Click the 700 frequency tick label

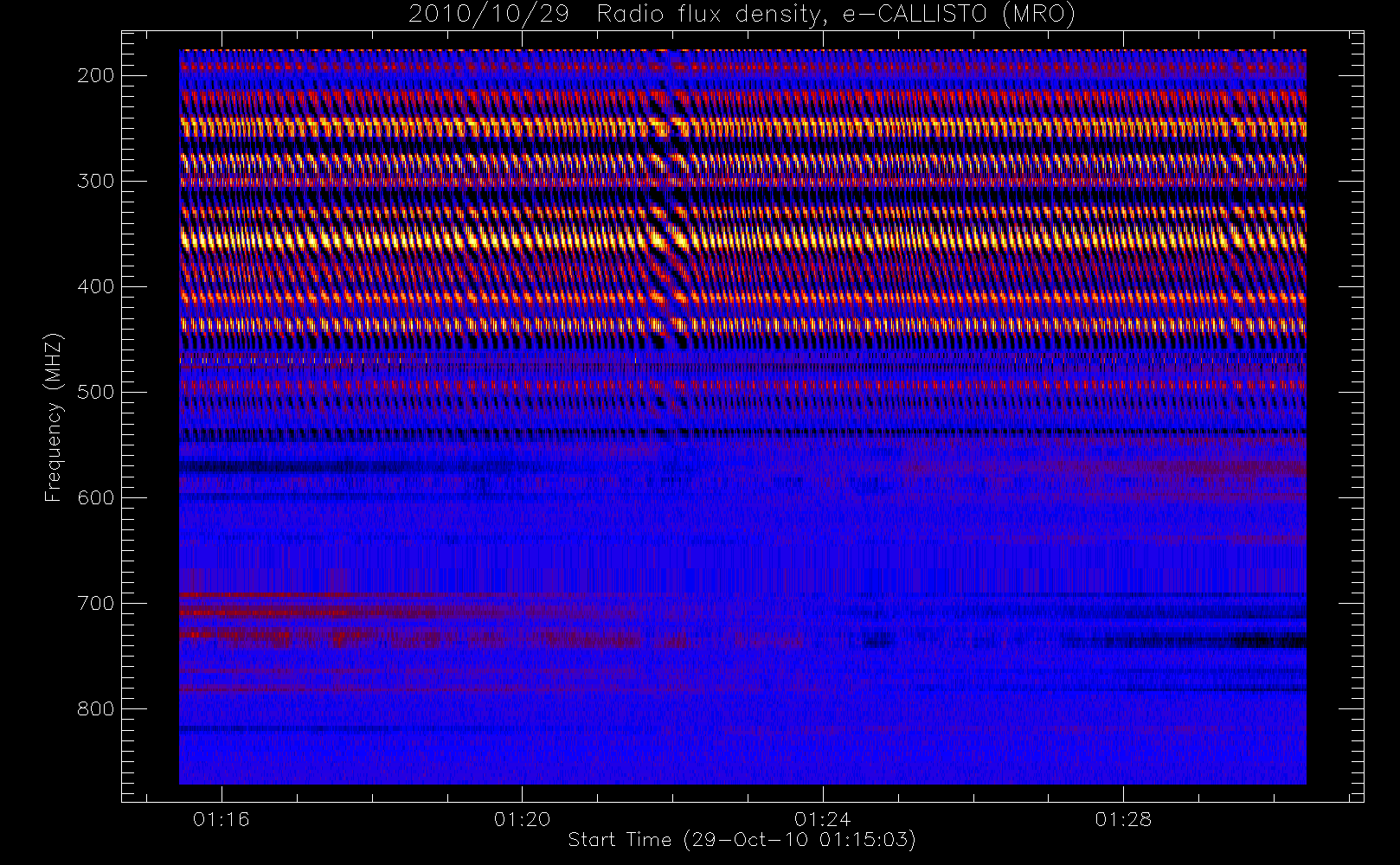click(x=95, y=603)
